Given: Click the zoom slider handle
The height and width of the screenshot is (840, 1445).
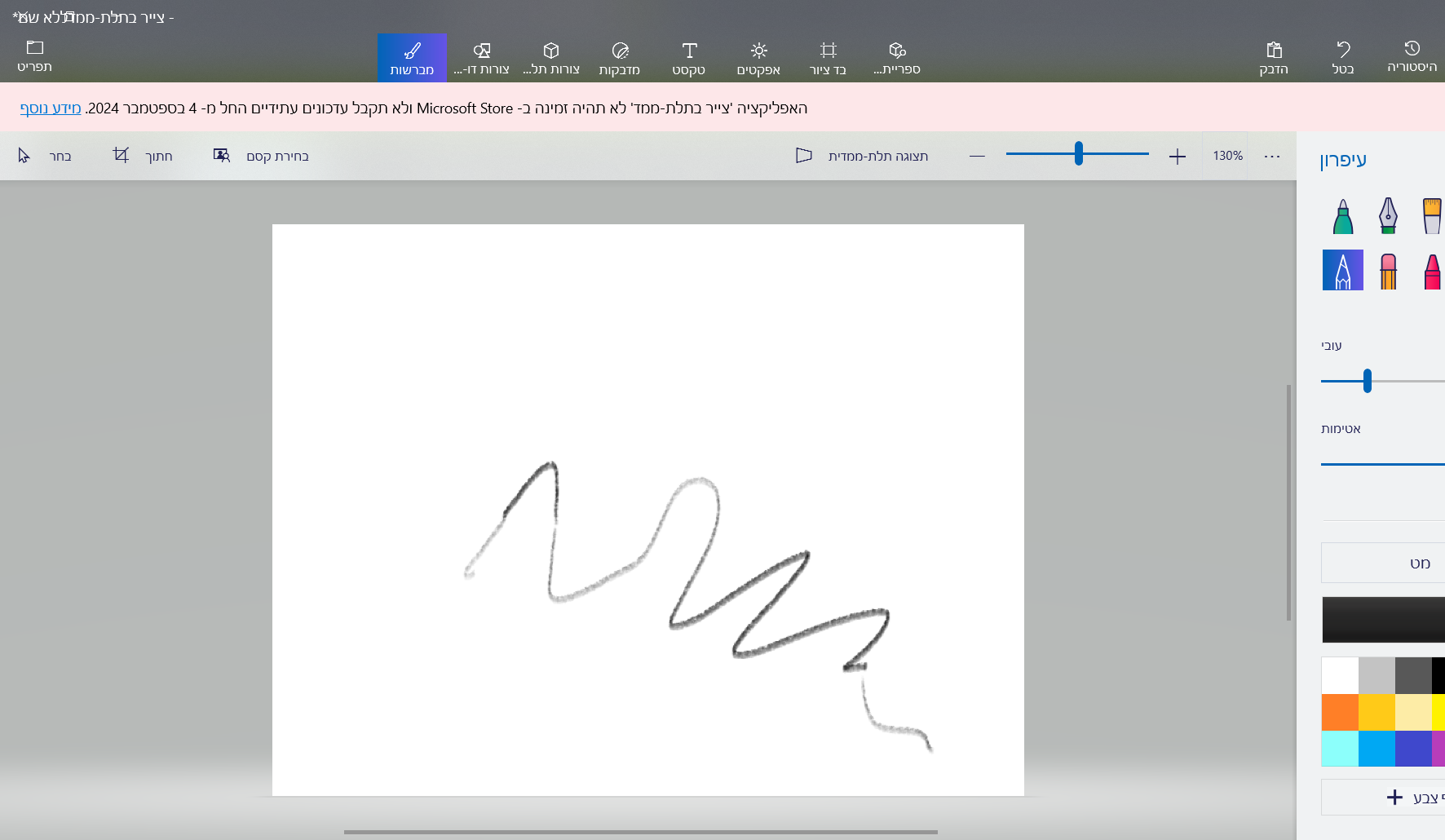Looking at the screenshot, I should (1079, 153).
